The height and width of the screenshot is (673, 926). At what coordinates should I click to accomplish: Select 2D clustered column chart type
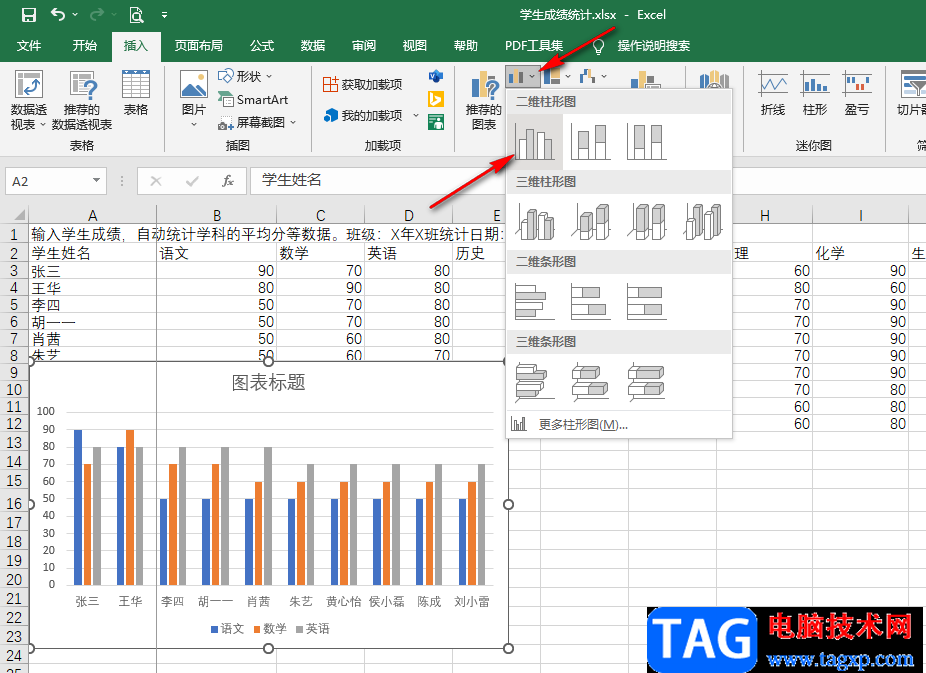(534, 142)
